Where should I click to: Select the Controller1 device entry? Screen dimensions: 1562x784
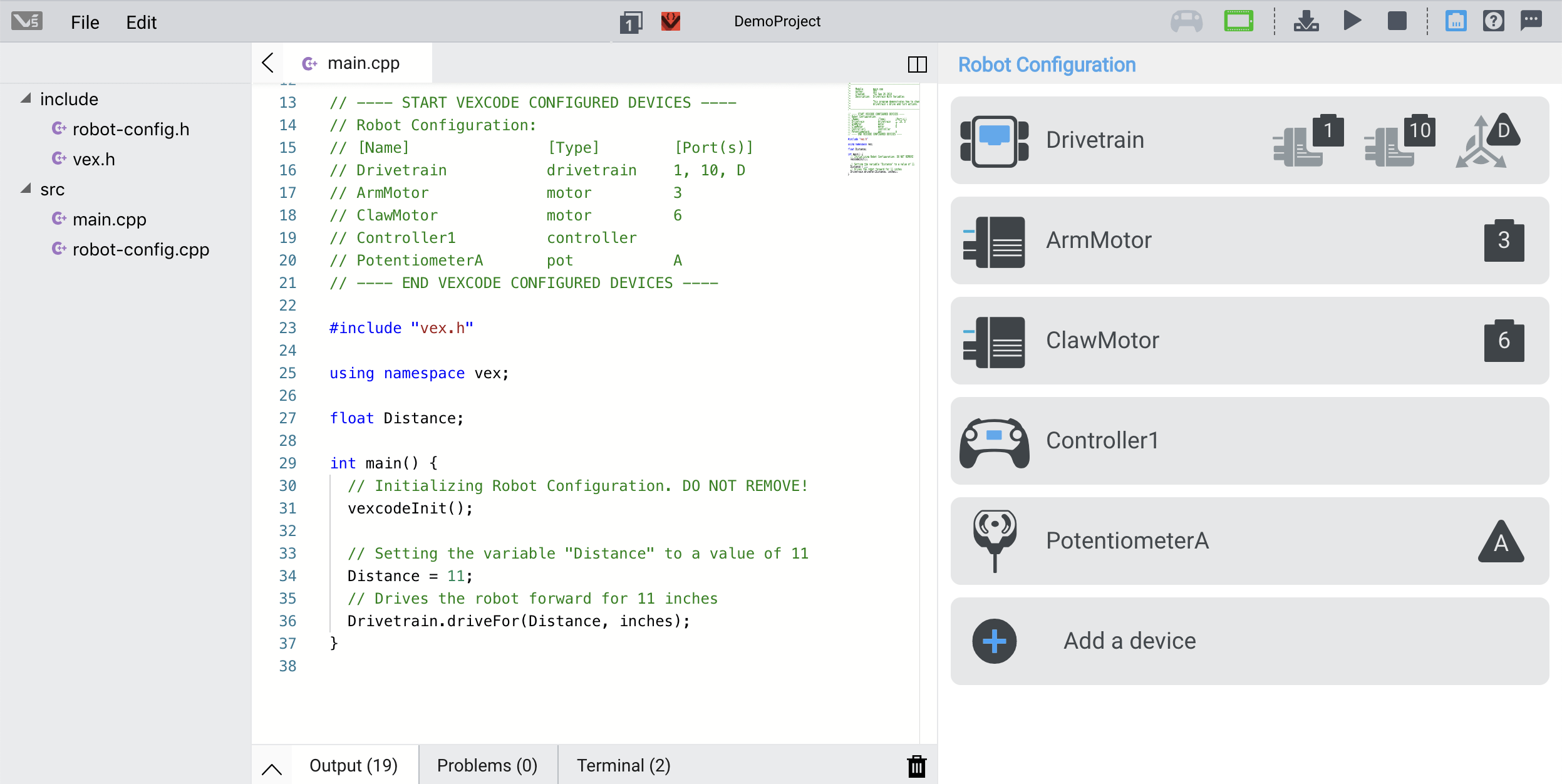coord(1249,441)
